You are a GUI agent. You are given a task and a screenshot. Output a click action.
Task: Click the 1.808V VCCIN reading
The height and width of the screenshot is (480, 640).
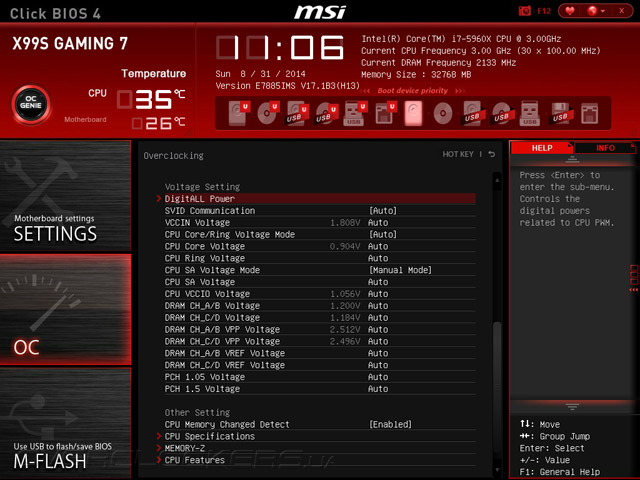point(345,222)
